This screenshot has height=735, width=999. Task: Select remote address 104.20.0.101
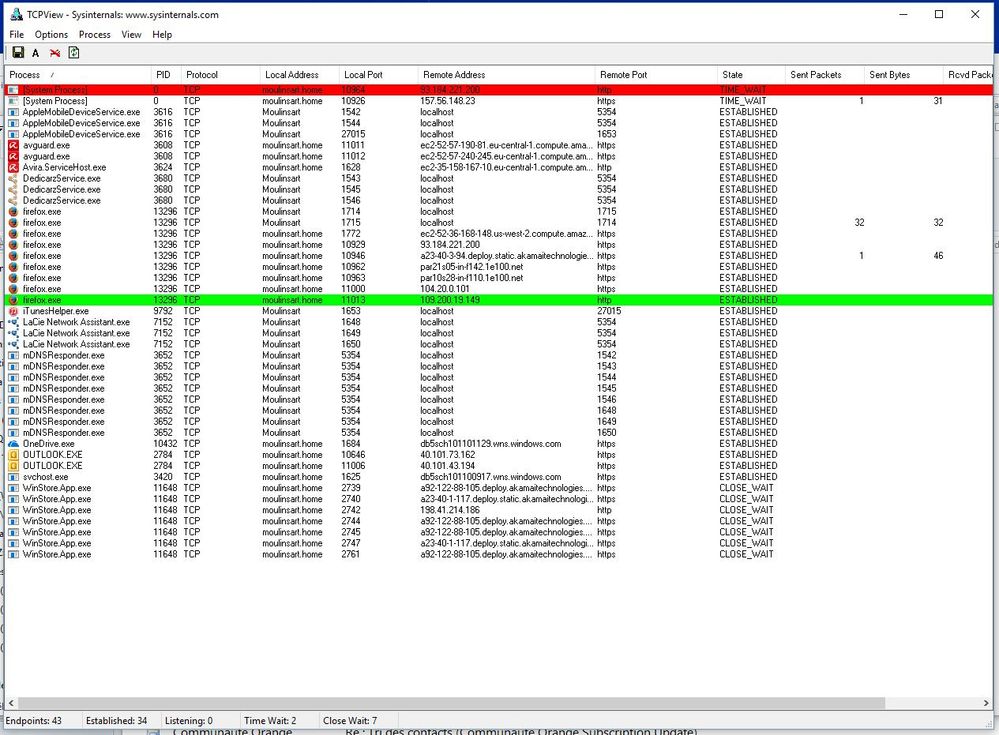(x=445, y=289)
